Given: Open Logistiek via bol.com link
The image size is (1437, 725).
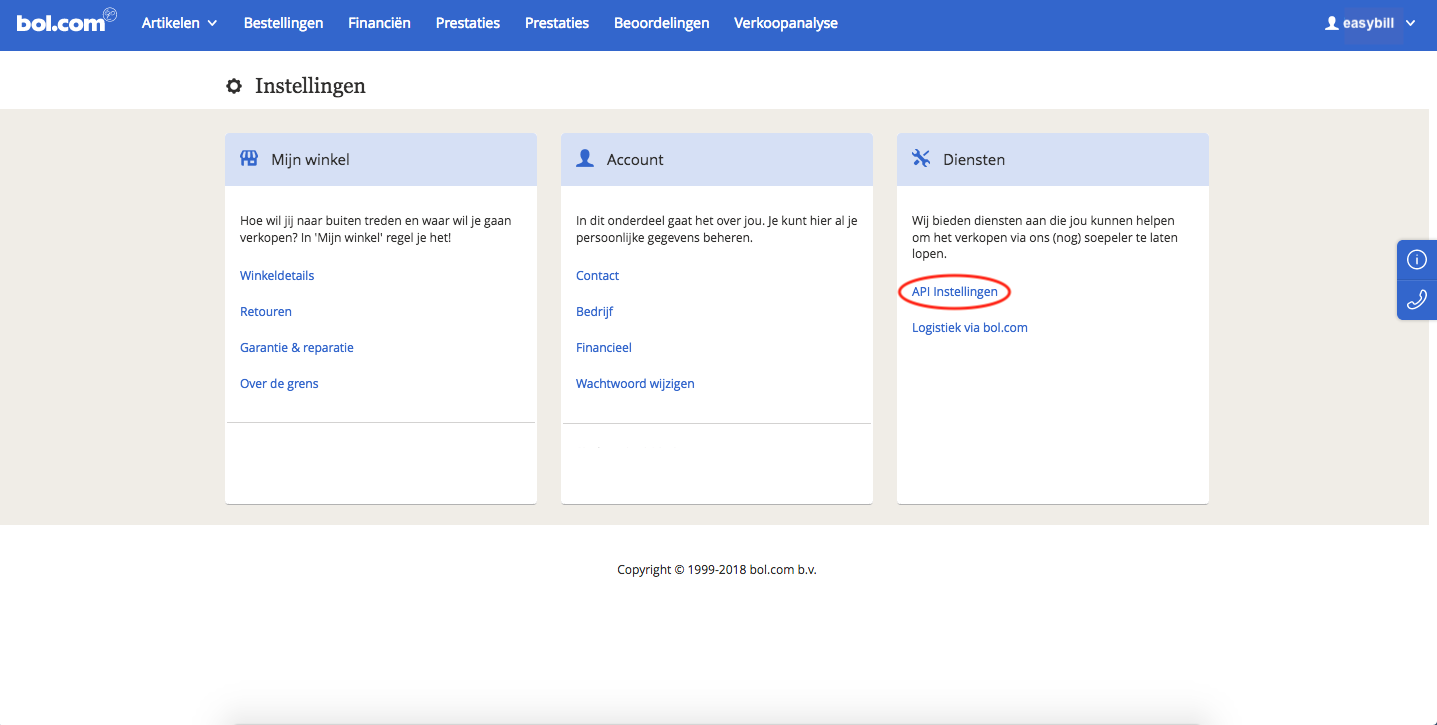Looking at the screenshot, I should point(969,328).
